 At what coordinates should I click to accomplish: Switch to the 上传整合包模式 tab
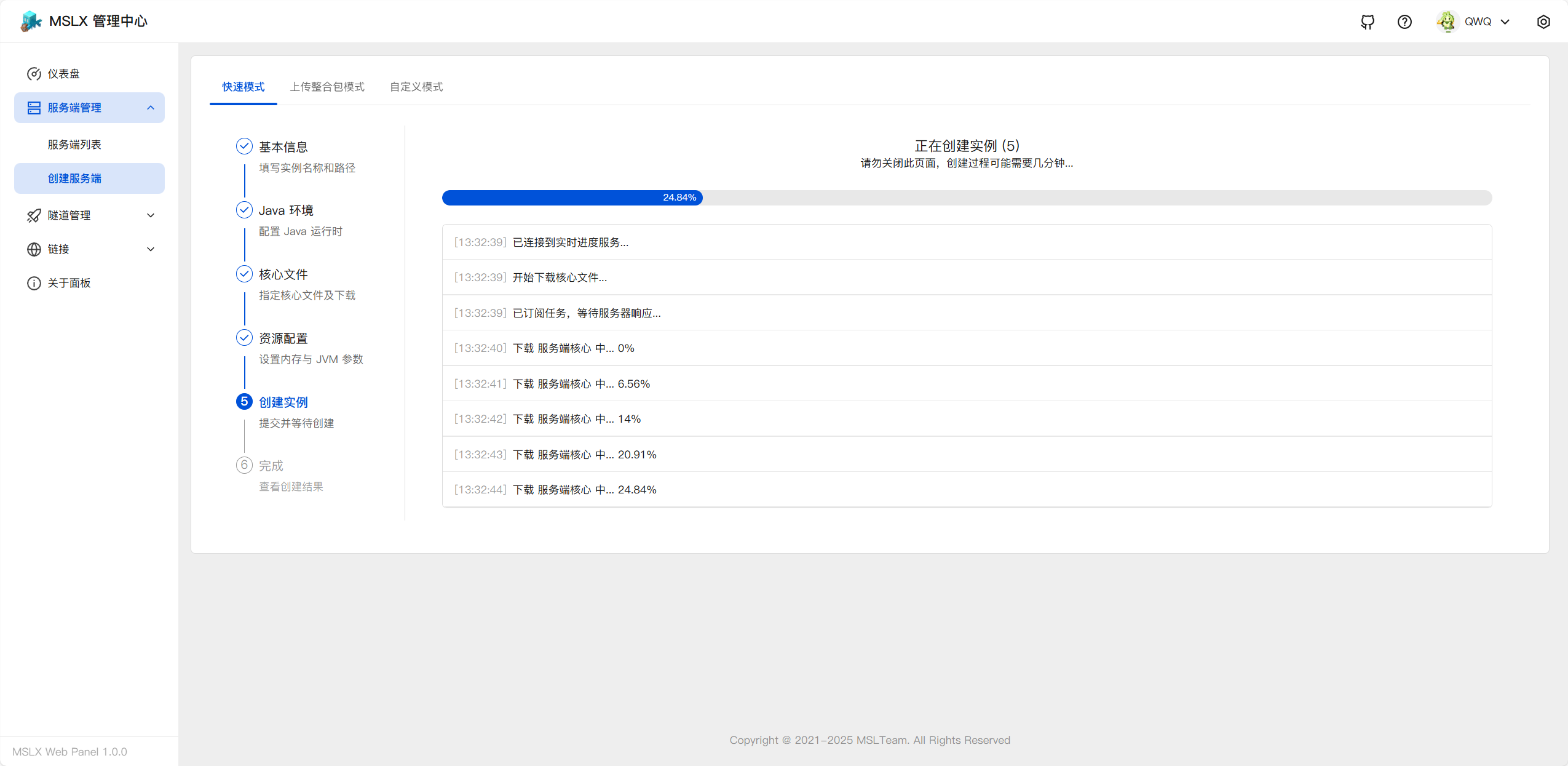pos(327,87)
